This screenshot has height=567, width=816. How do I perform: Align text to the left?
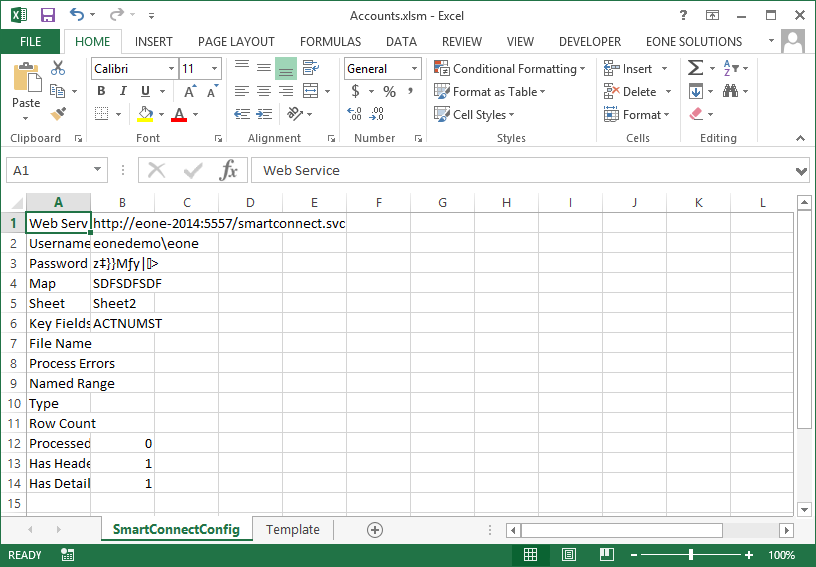pos(241,92)
